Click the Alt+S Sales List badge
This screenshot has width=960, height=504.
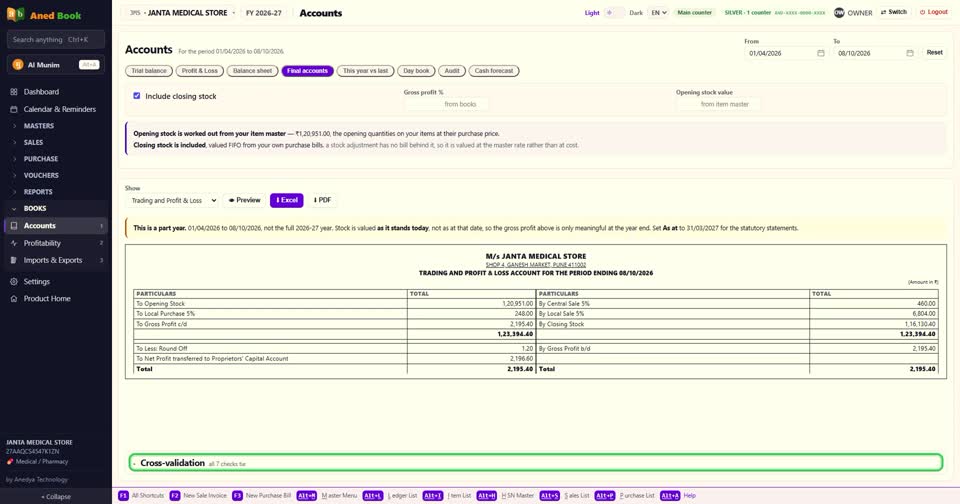(549, 495)
